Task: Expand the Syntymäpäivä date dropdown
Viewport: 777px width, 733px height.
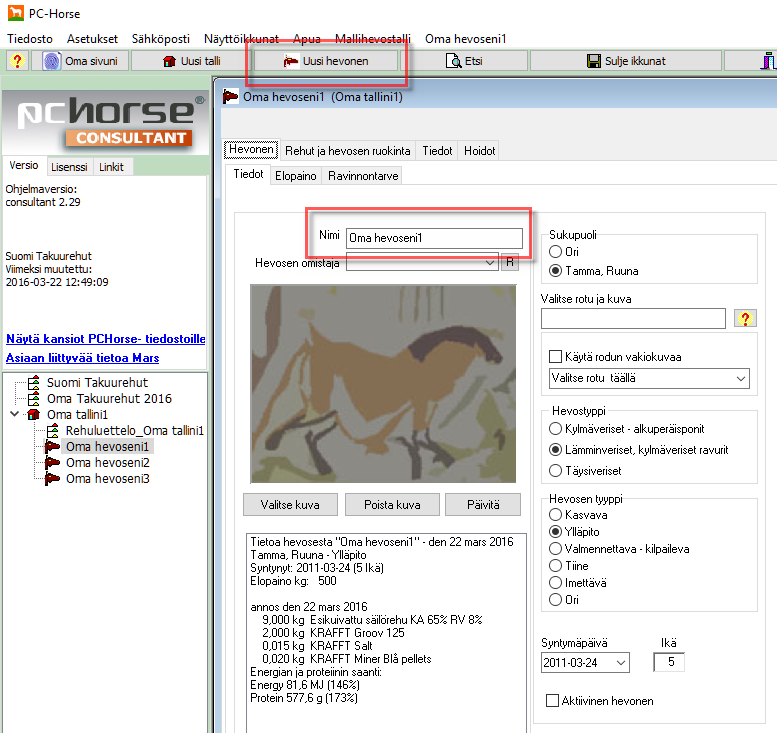Action: [620, 663]
